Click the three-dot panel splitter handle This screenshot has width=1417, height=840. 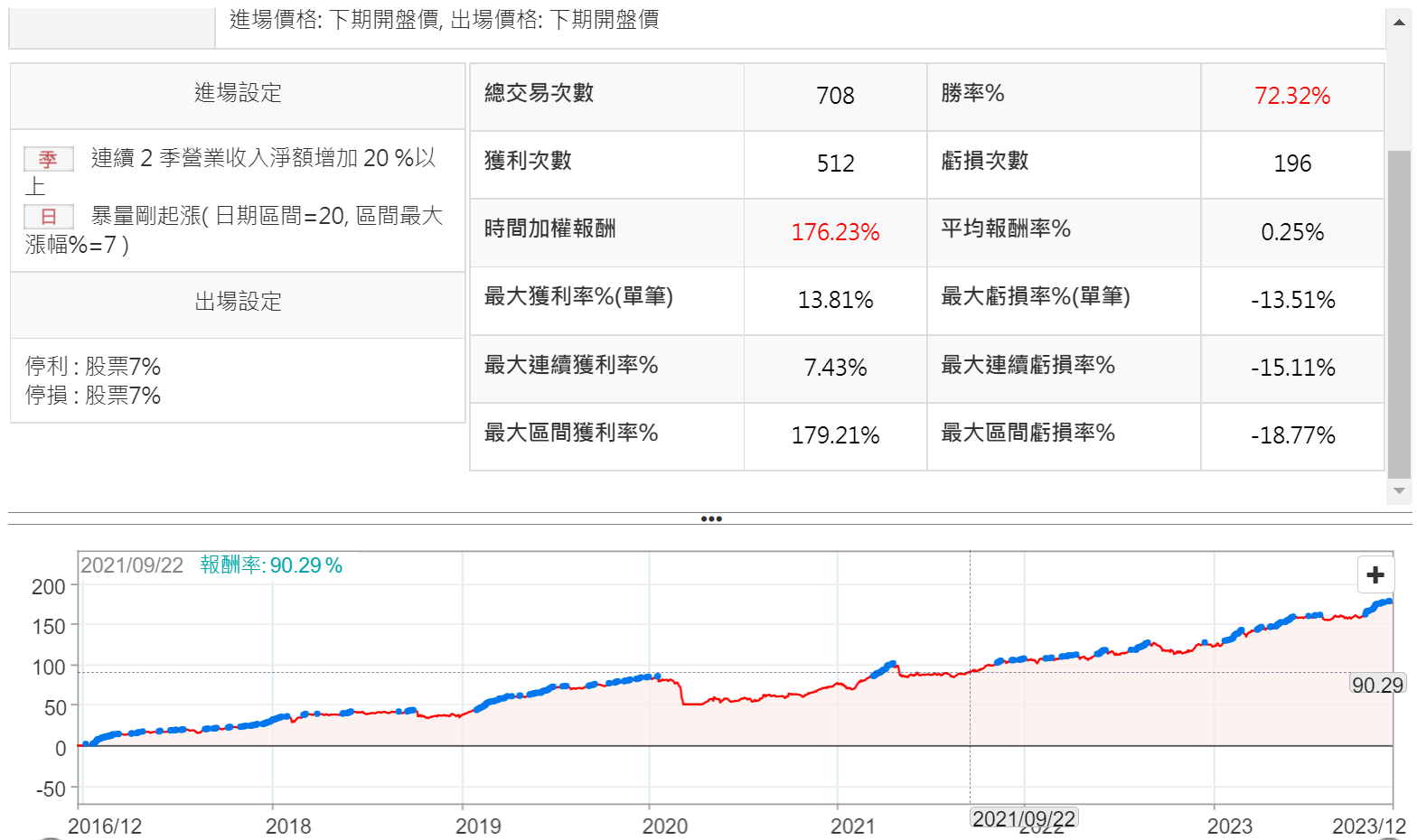click(x=711, y=518)
